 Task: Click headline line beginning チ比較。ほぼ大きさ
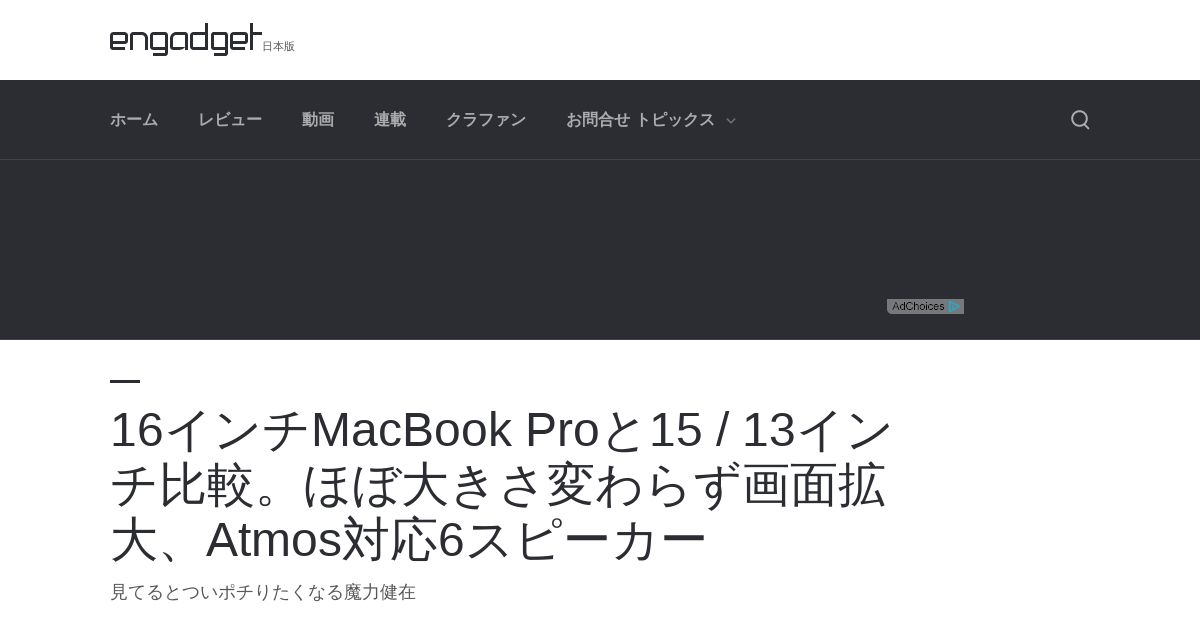(x=498, y=486)
